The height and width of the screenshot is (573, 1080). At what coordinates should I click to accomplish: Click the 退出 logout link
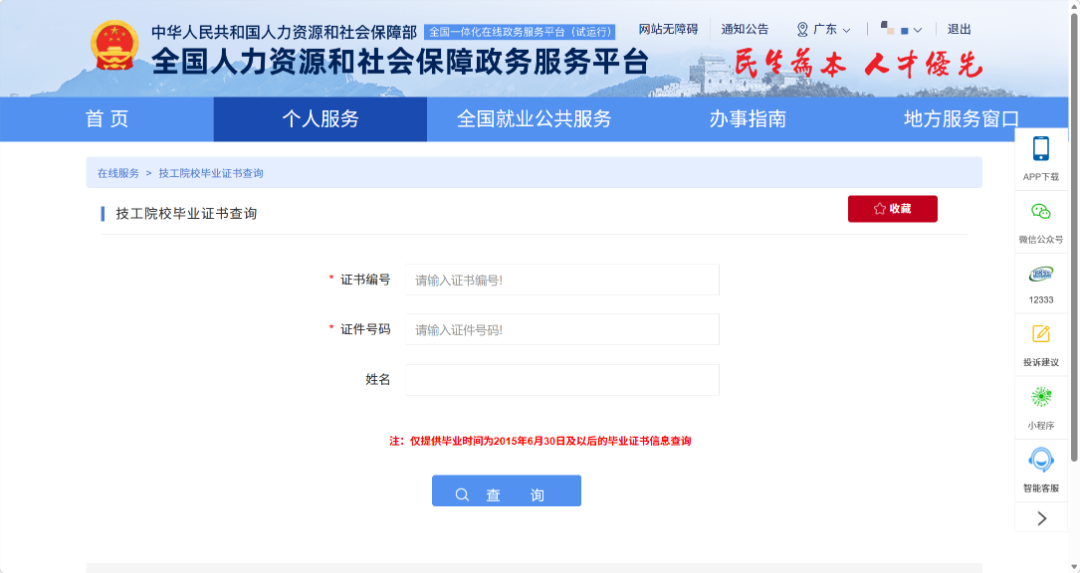point(959,30)
